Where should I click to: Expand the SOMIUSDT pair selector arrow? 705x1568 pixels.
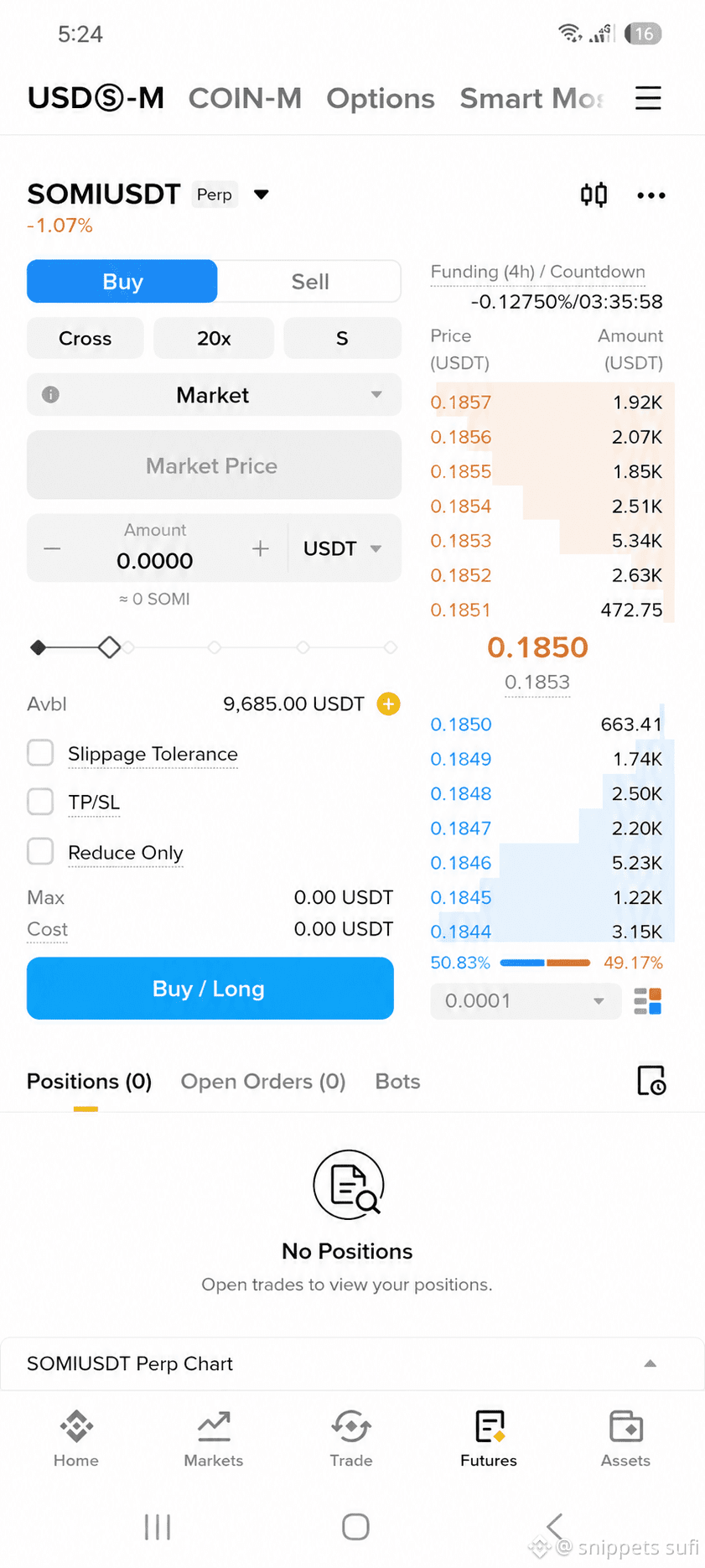262,195
